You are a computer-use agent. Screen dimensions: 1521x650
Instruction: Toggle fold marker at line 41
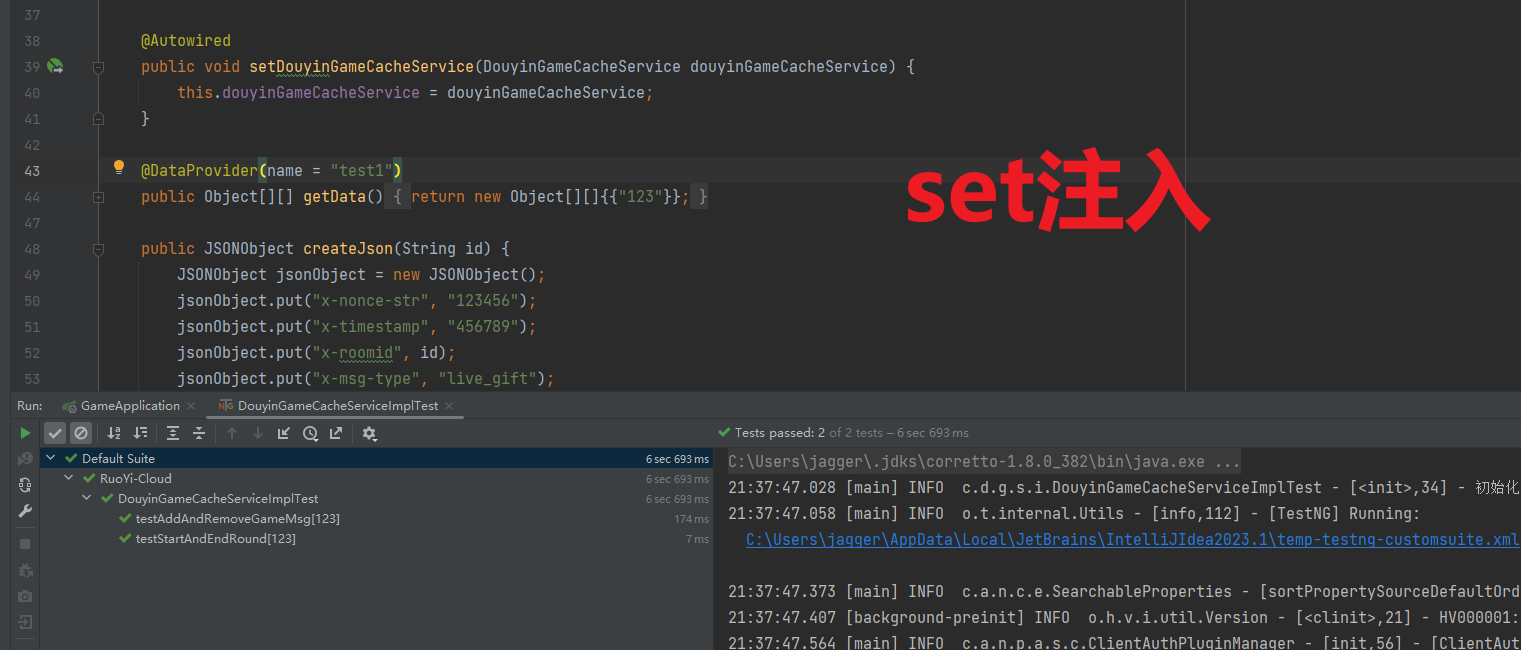coord(98,118)
